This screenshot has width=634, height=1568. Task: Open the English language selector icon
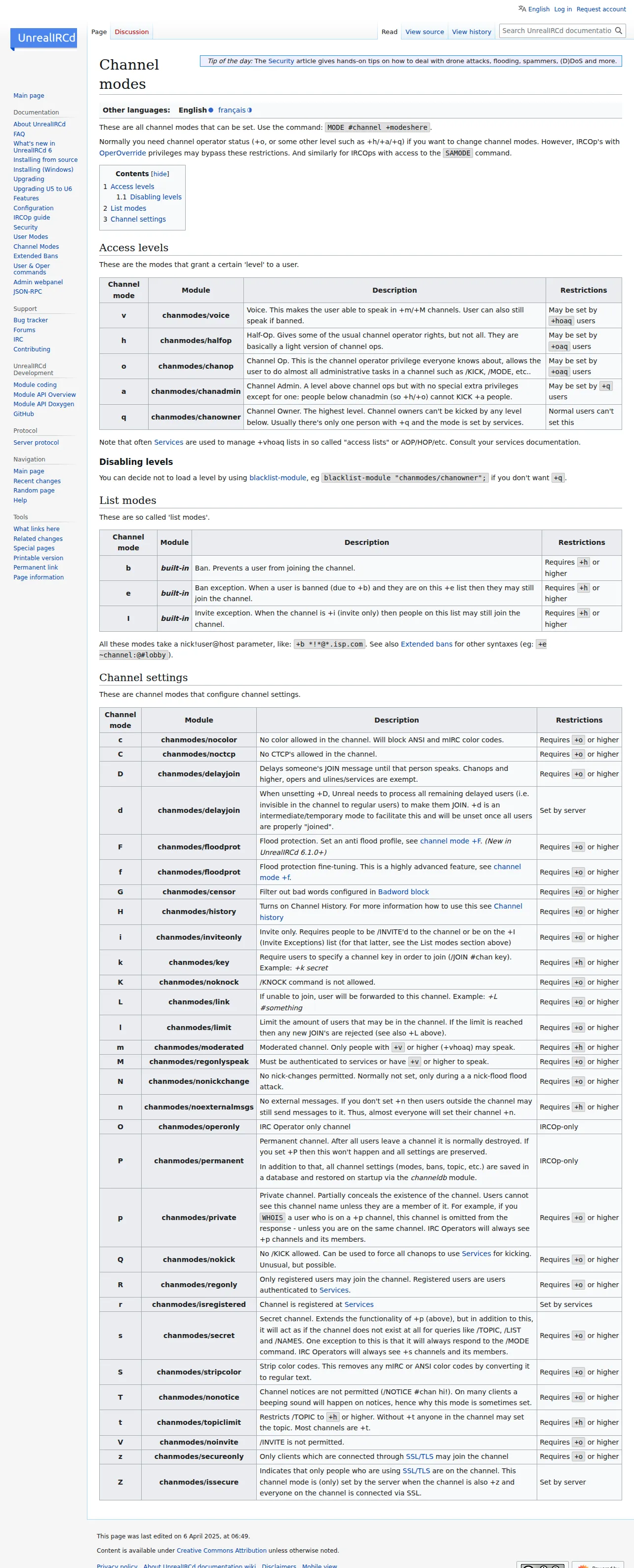[522, 8]
